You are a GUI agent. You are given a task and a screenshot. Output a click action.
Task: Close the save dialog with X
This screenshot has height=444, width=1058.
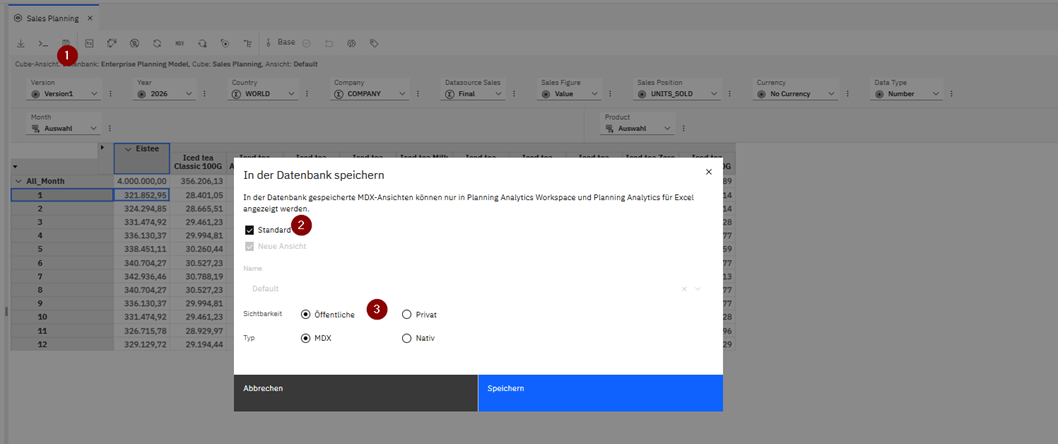click(x=709, y=172)
